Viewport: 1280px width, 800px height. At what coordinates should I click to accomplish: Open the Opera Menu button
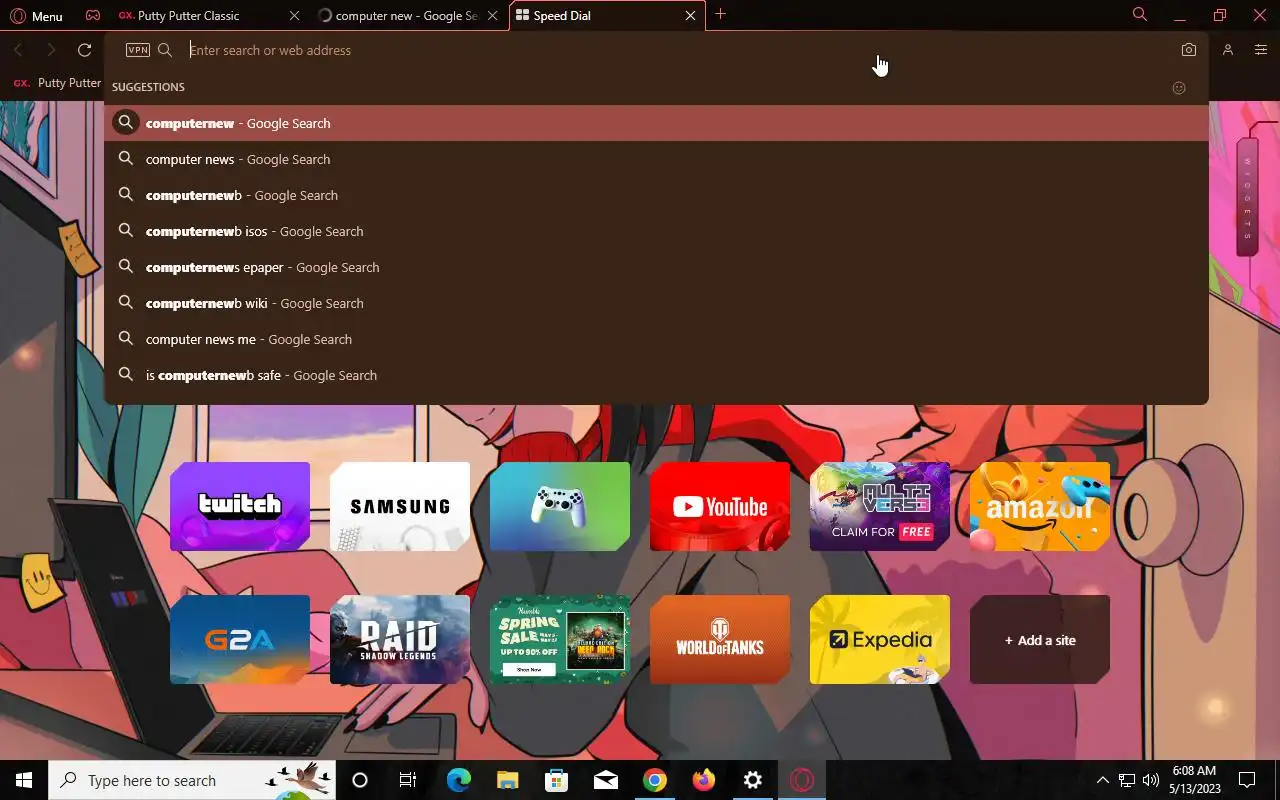pos(36,16)
